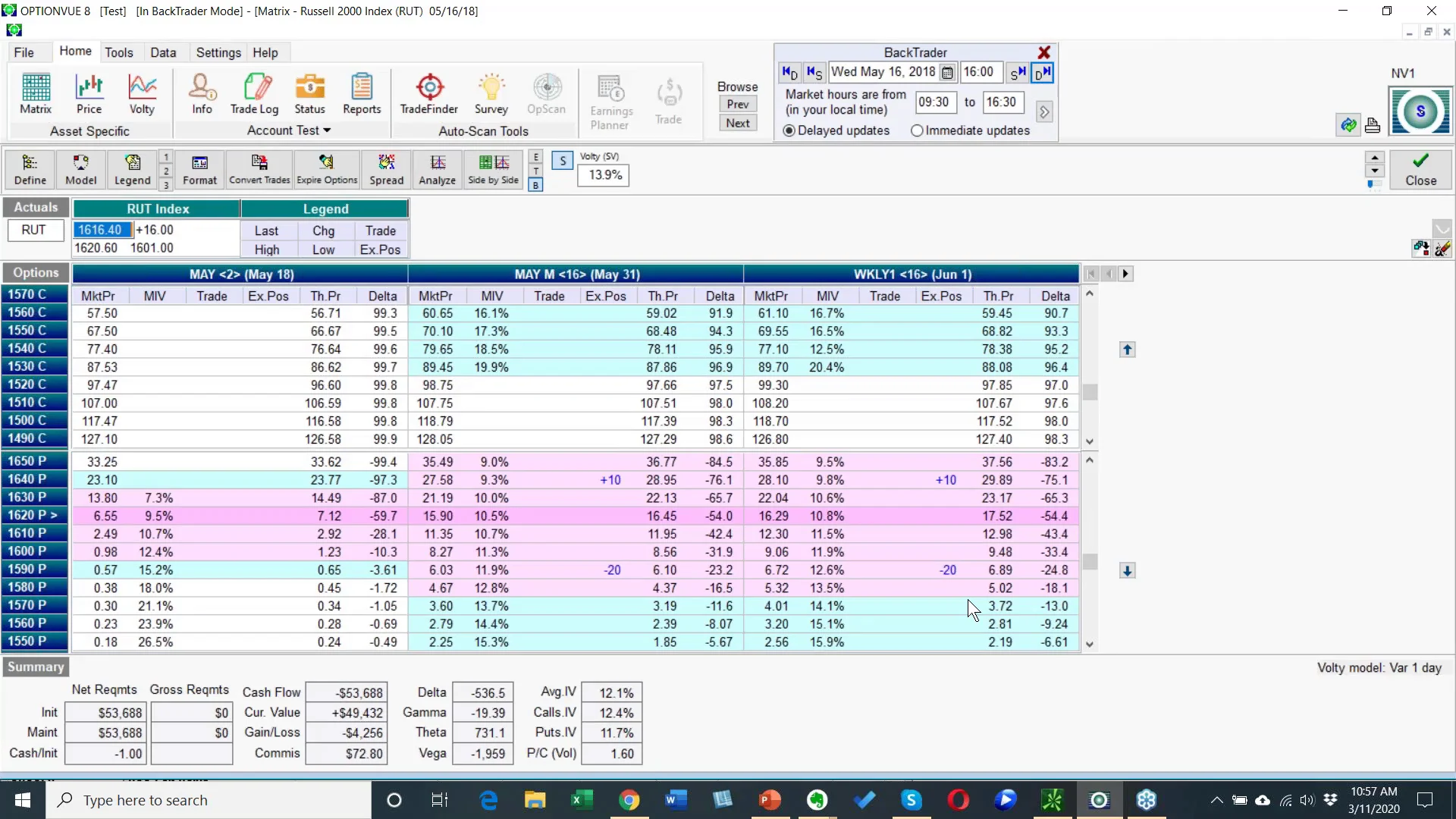Click the Expire Options tool
Viewport: 1456px width, 819px height.
(327, 169)
